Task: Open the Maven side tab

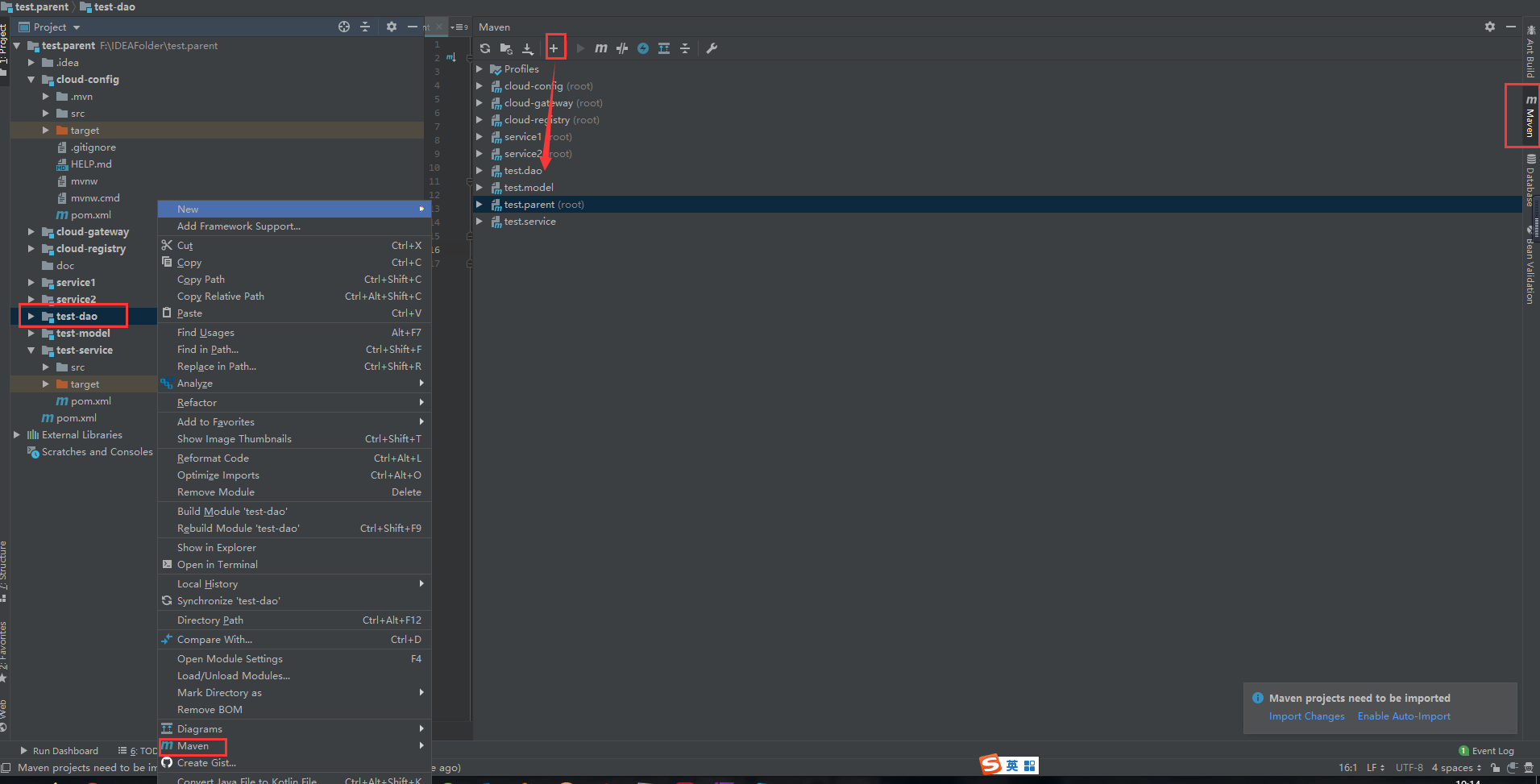Action: 1530,116
